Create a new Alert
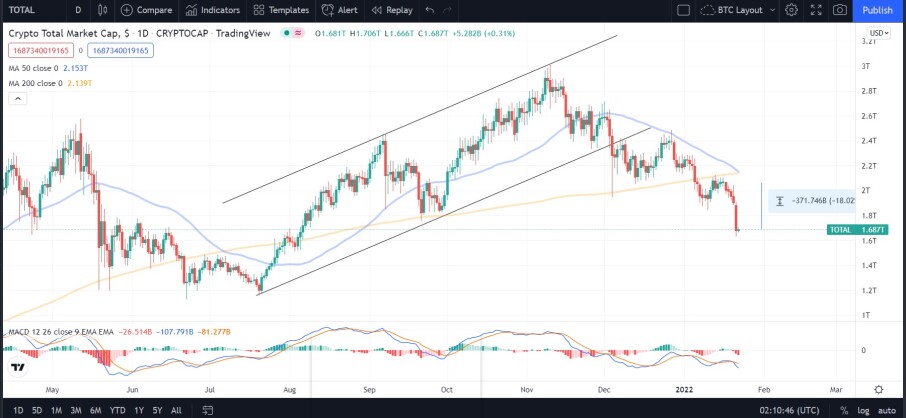The height and width of the screenshot is (418, 906). 339,10
